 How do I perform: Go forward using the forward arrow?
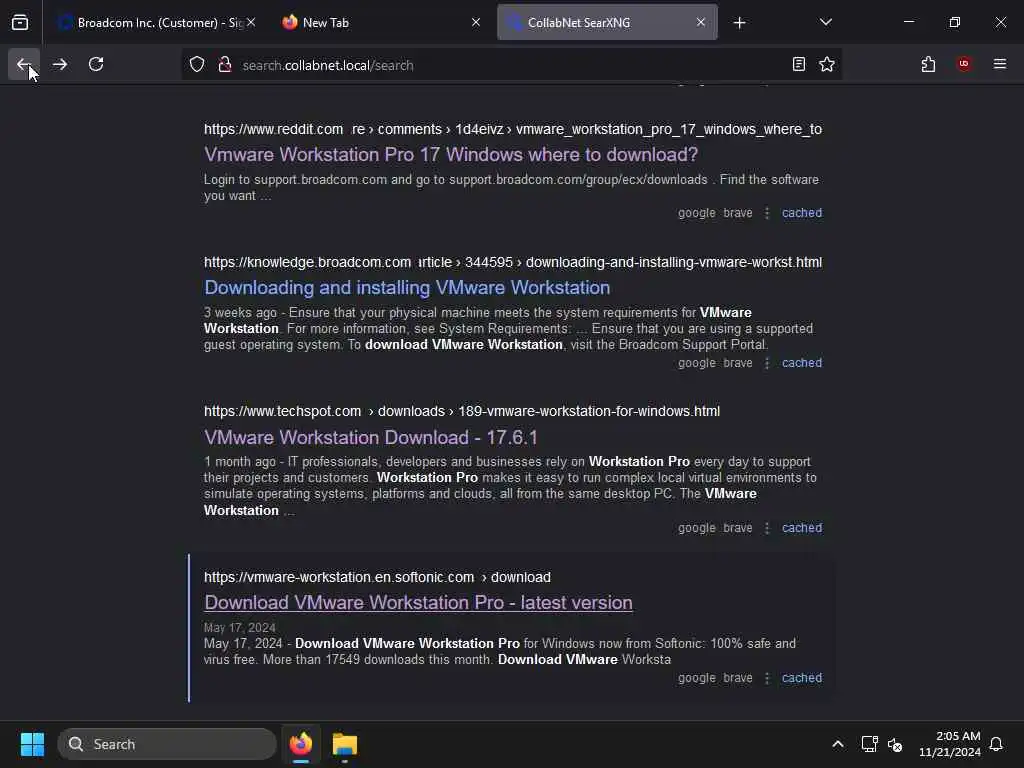pyautogui.click(x=60, y=64)
